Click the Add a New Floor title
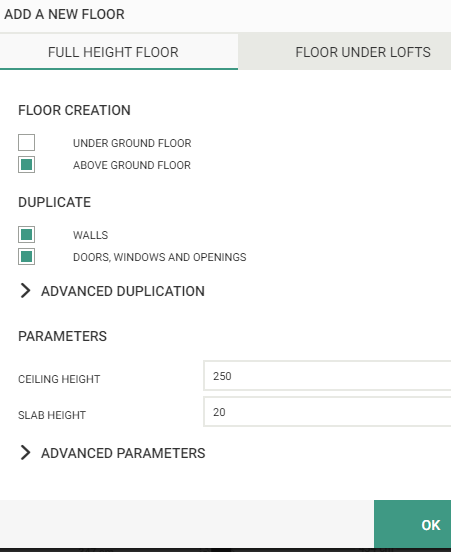 tap(64, 14)
